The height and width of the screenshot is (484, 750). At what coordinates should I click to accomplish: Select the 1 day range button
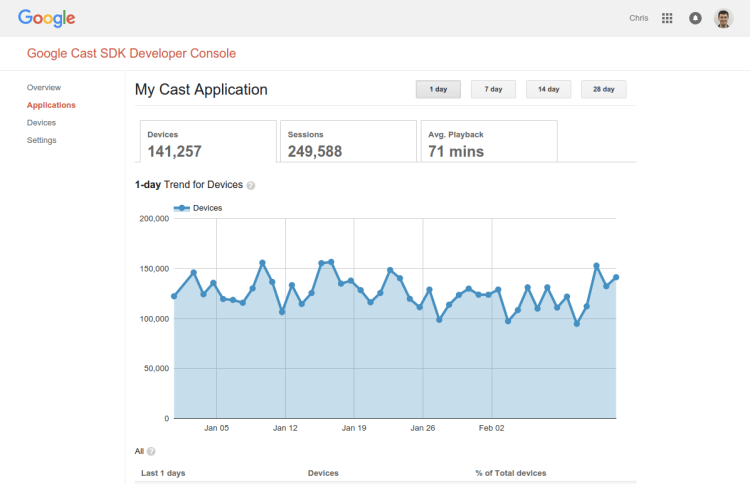click(x=438, y=89)
